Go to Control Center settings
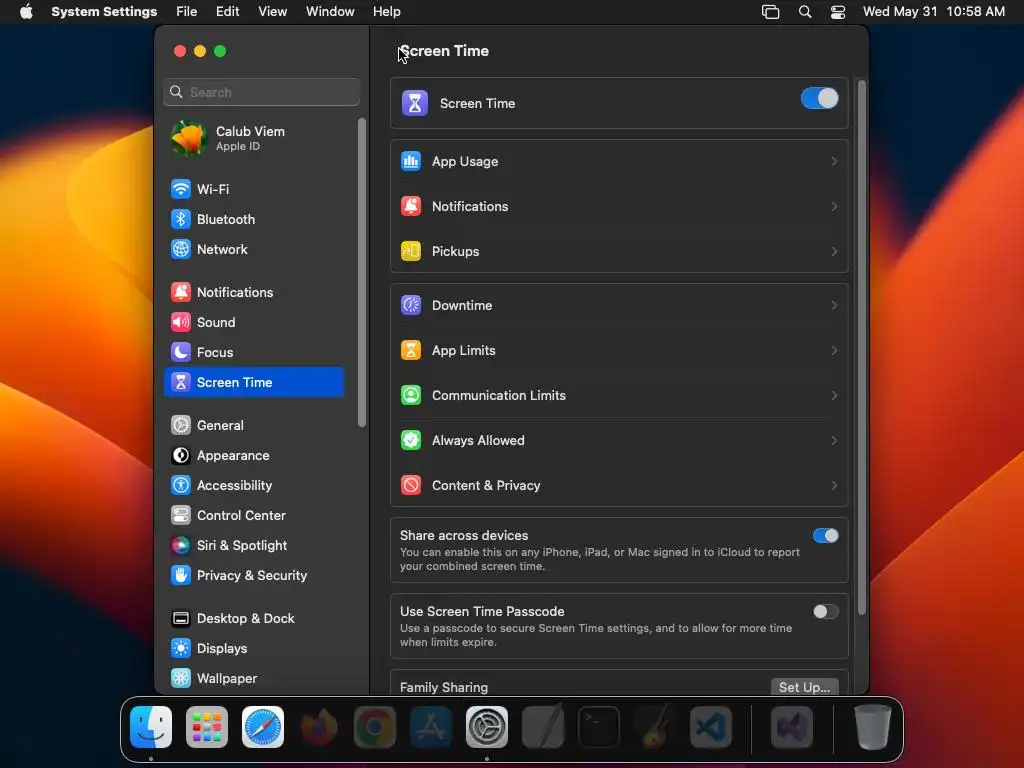This screenshot has width=1024, height=768. [253, 516]
